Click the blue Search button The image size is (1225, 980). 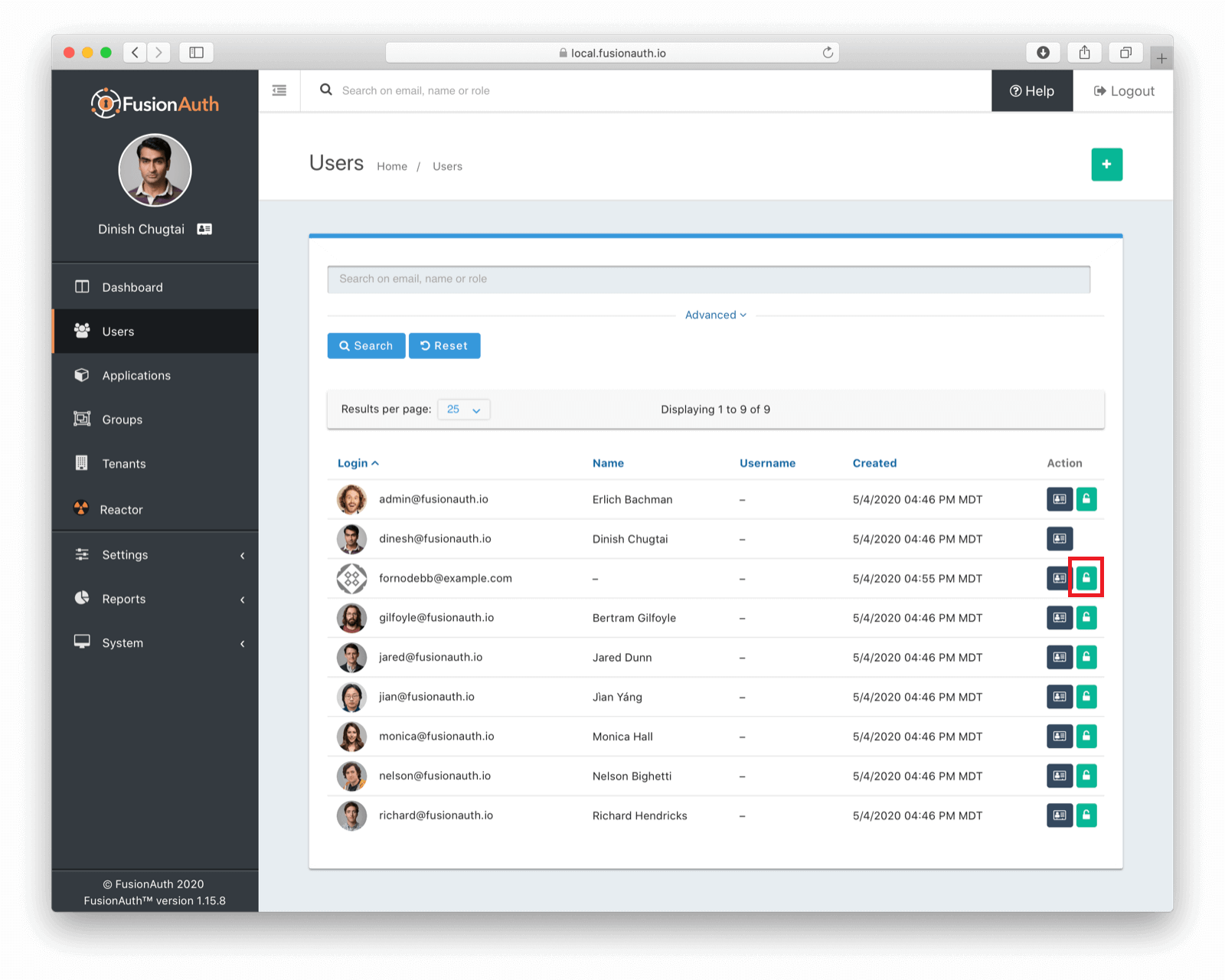click(x=366, y=345)
